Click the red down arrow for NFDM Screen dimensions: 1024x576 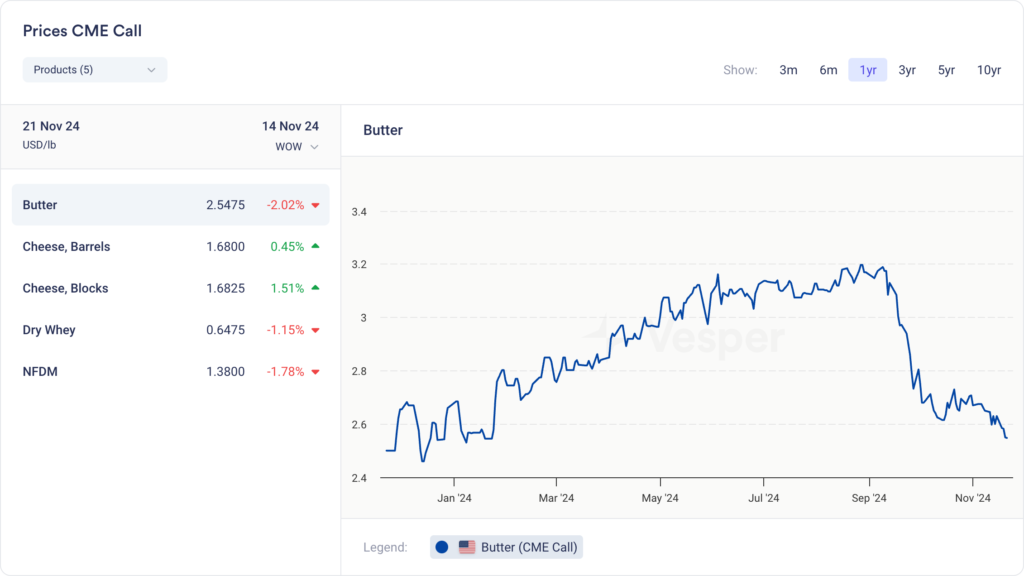point(315,372)
